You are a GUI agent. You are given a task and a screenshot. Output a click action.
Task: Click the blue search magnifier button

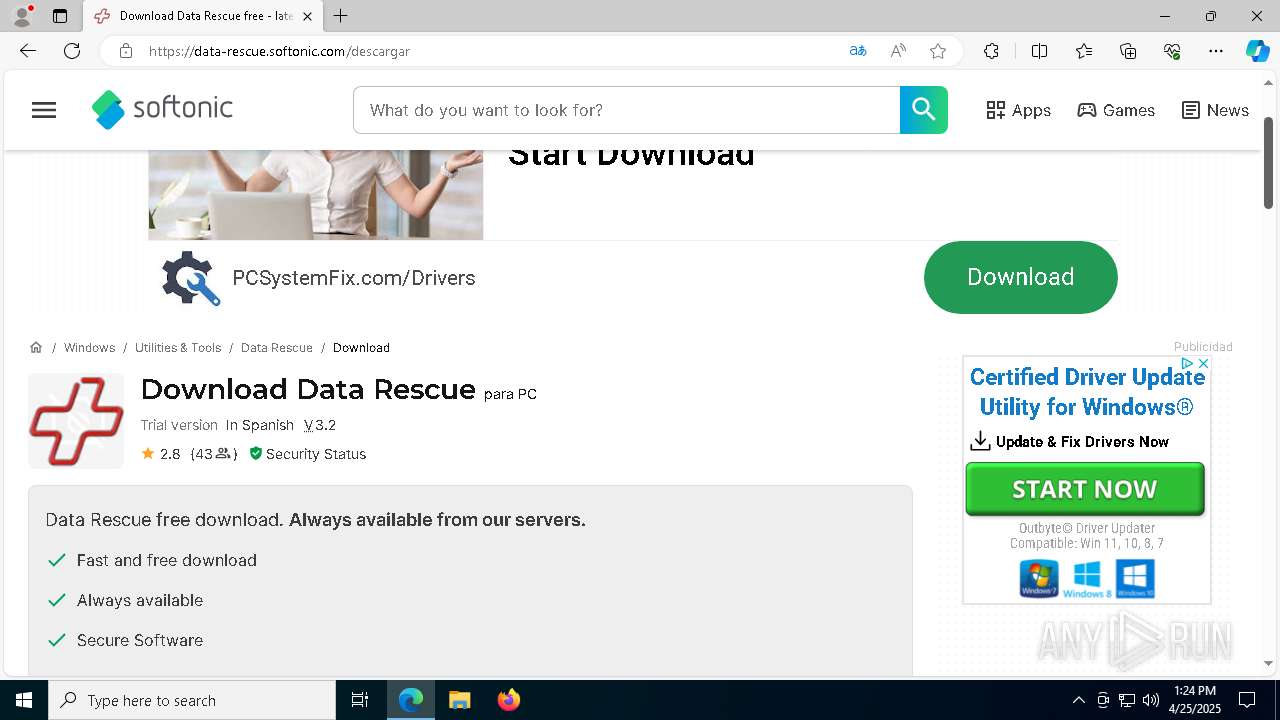tap(923, 110)
